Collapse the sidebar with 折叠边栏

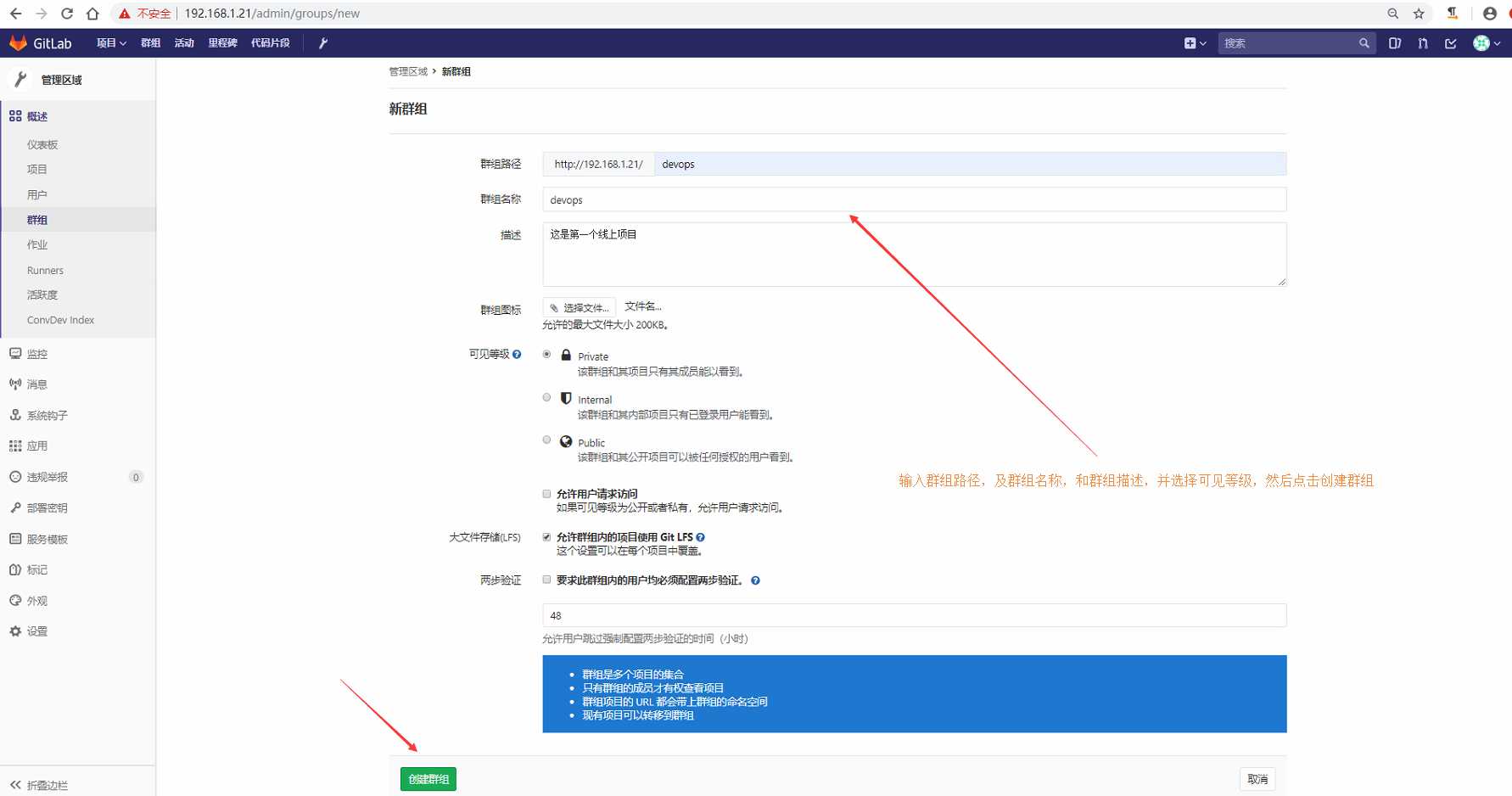click(39, 785)
